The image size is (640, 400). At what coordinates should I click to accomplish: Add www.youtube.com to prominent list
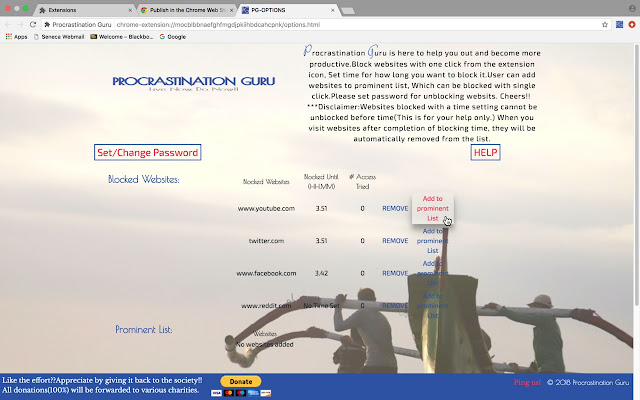point(433,208)
